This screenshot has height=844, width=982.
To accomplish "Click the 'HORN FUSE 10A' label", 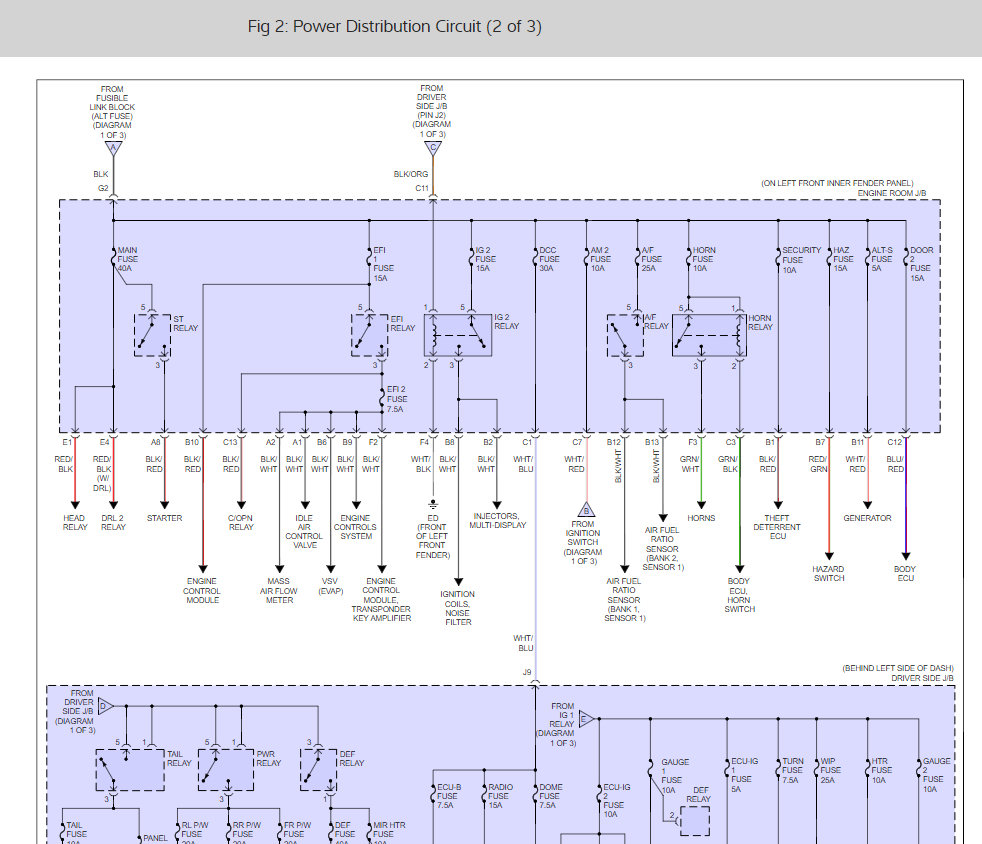I will click(x=703, y=259).
